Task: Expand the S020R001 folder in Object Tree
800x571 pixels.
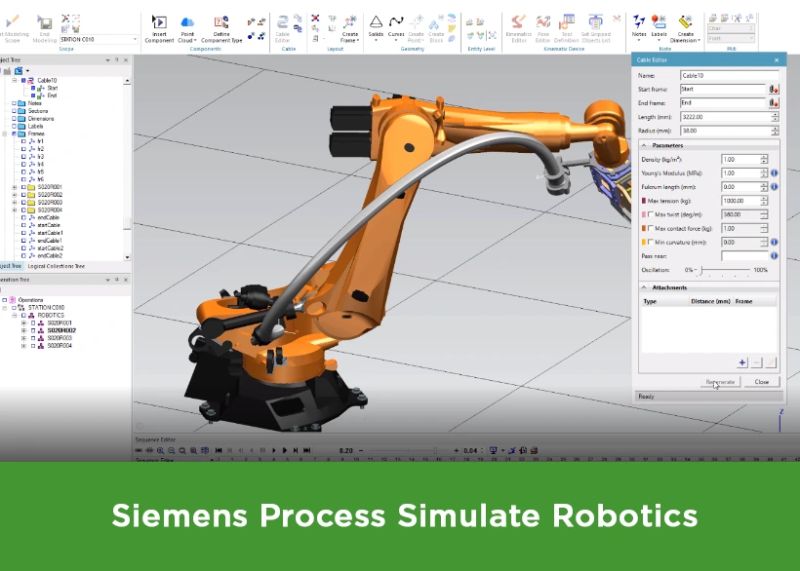Action: tap(14, 187)
